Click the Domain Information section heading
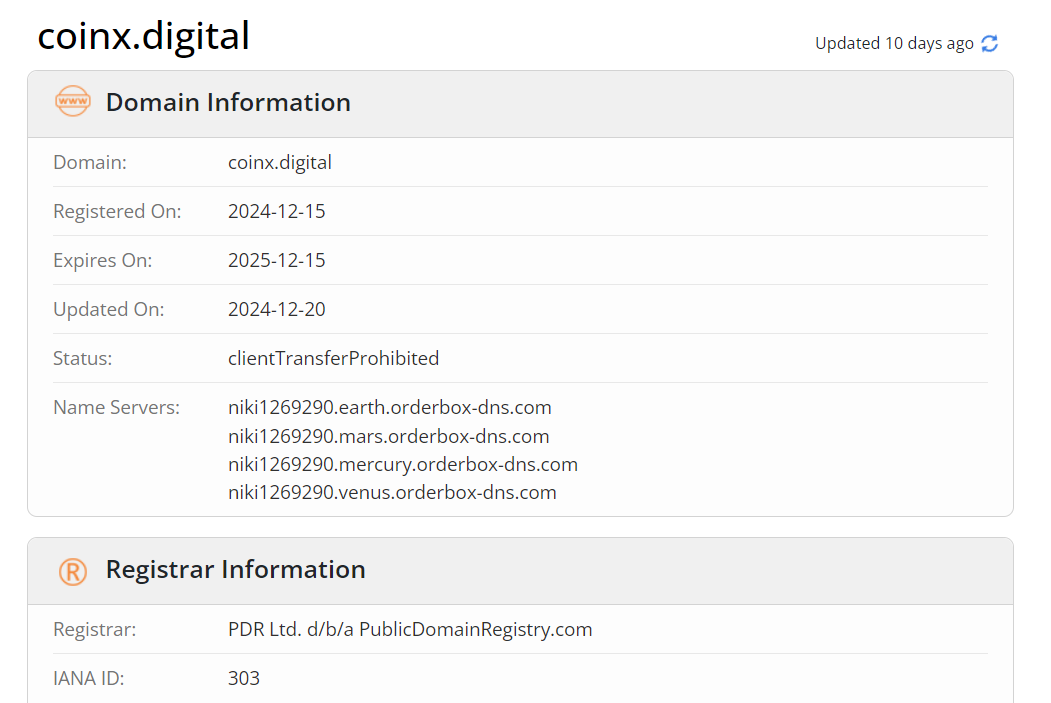This screenshot has width=1051, height=703. tap(228, 102)
